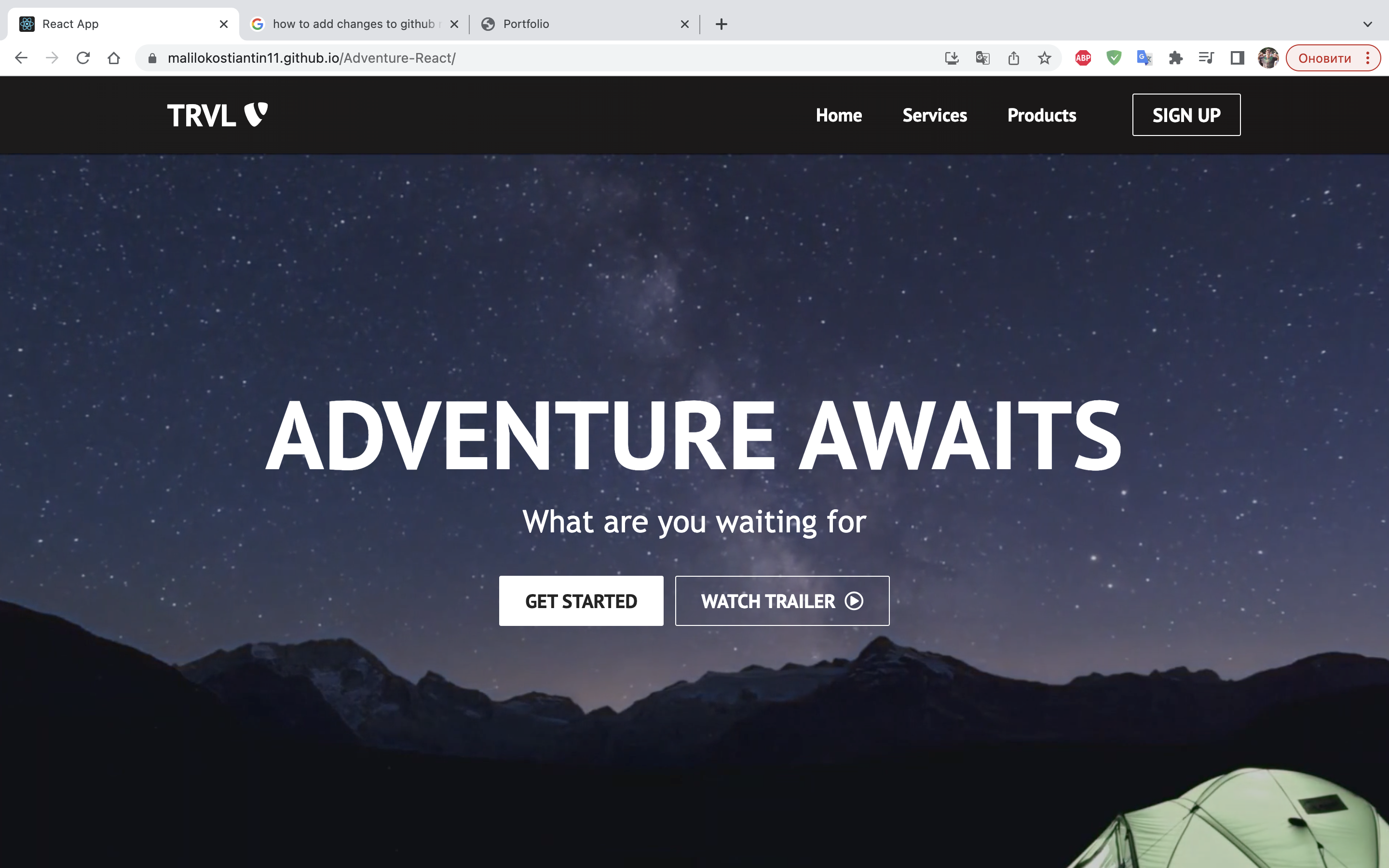Toggle the browser side panel
The height and width of the screenshot is (868, 1389).
[x=1237, y=58]
